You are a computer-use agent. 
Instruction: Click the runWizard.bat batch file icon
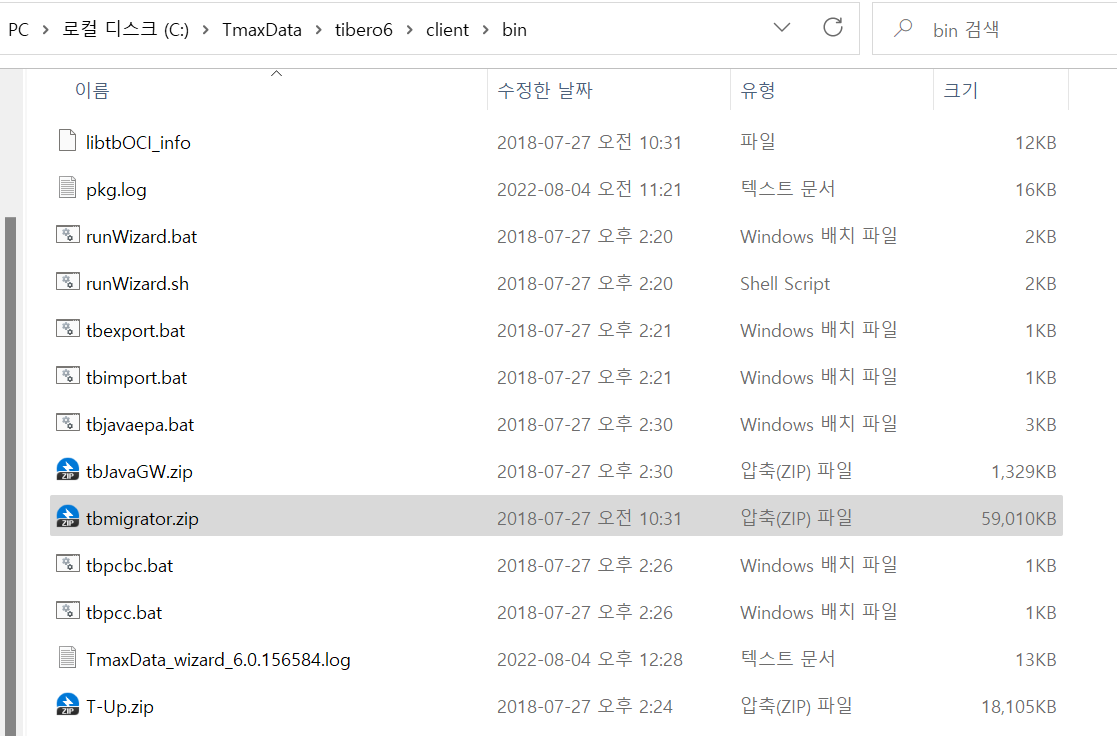click(68, 234)
